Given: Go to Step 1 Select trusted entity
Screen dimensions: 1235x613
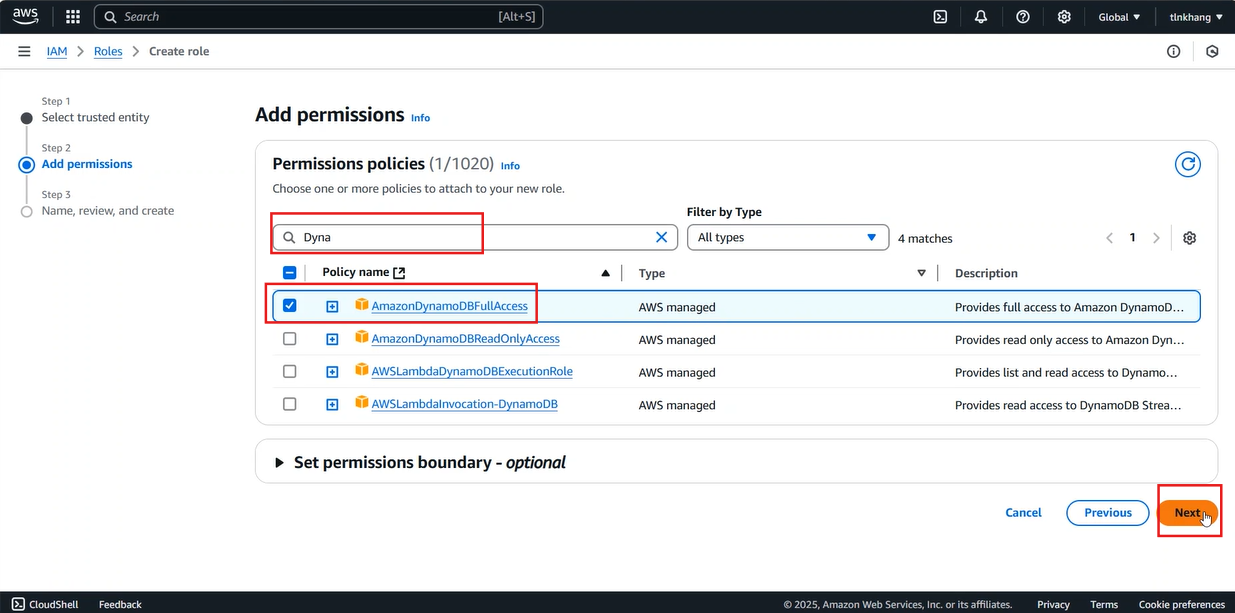Looking at the screenshot, I should (x=95, y=117).
